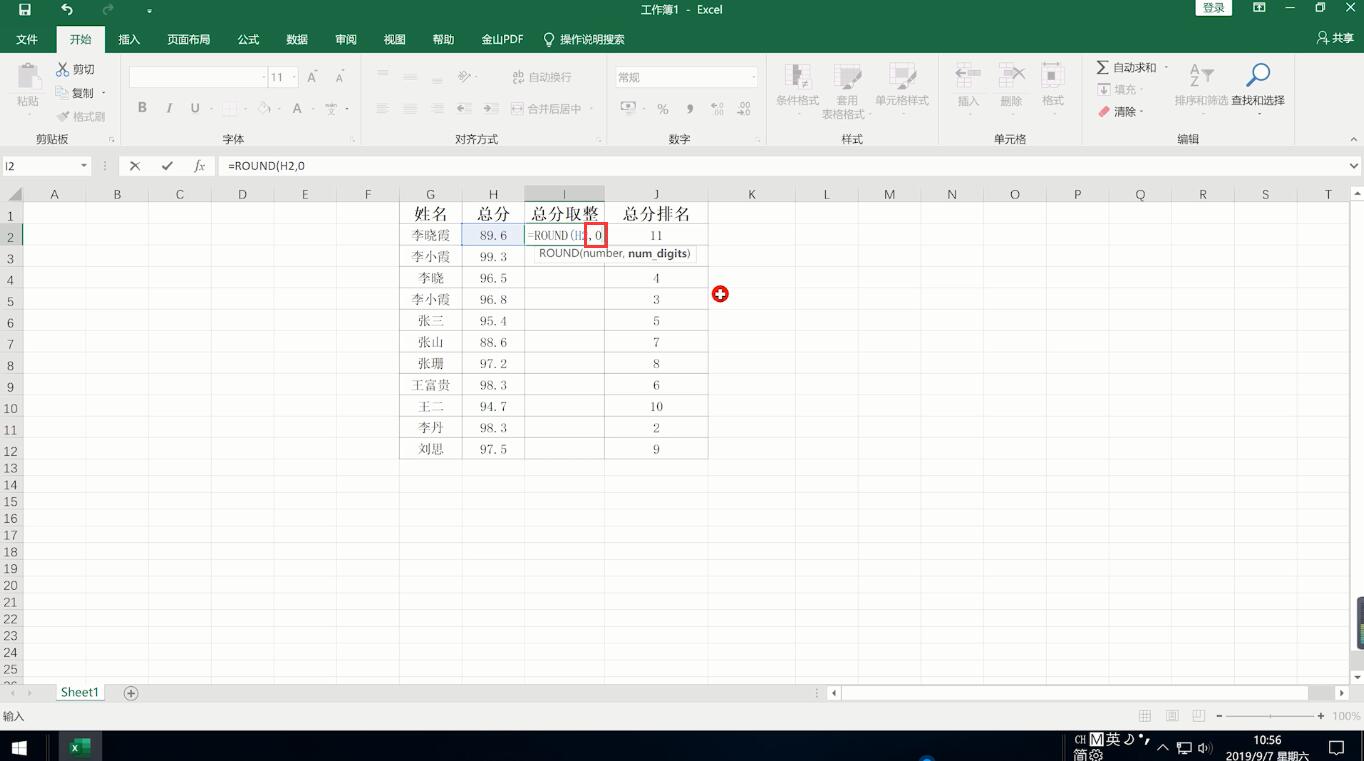The width and height of the screenshot is (1364, 761).
Task: Switch to 公式 ribbon tab
Action: tap(248, 39)
